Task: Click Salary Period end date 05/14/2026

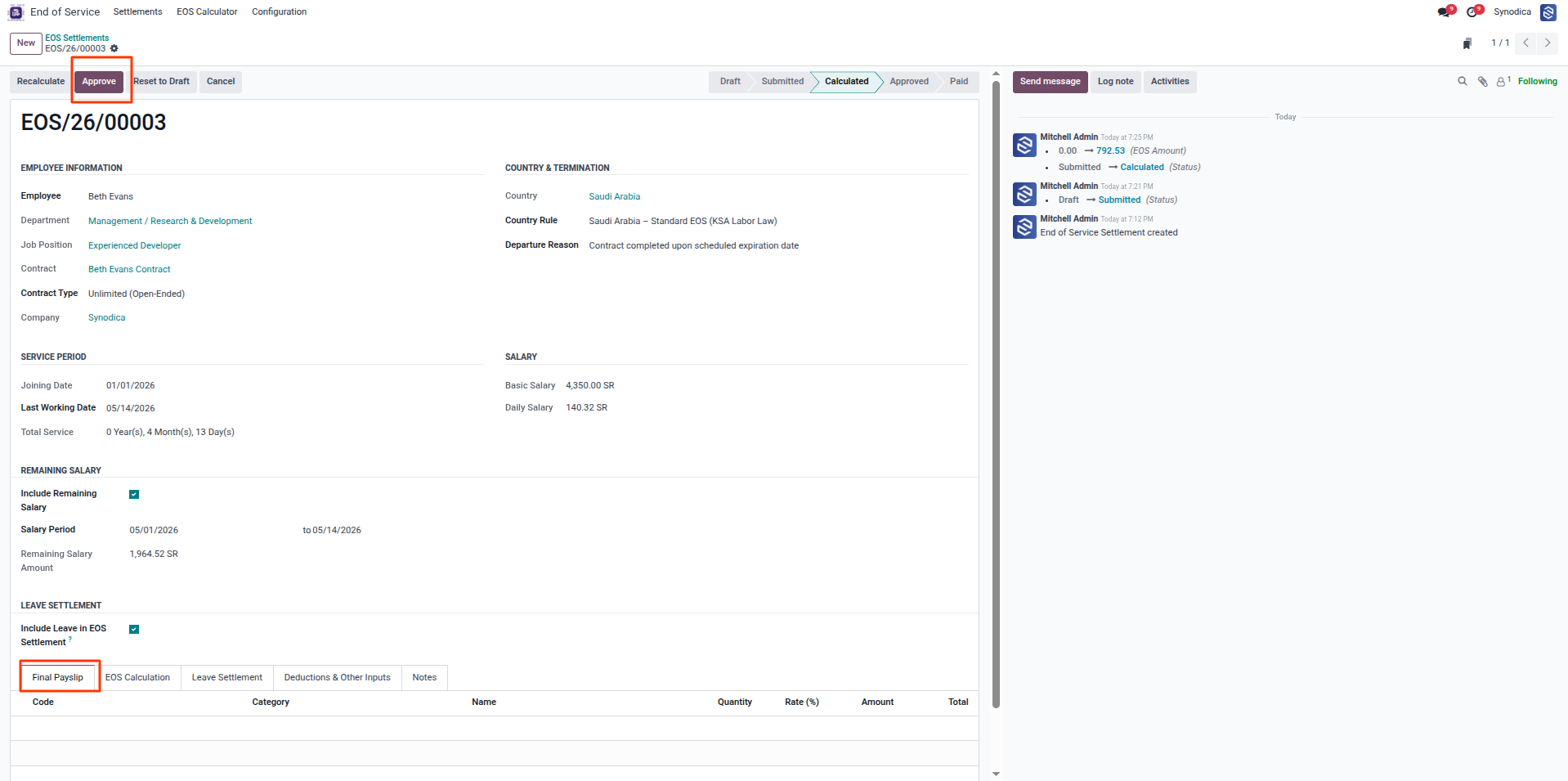Action: coord(337,530)
